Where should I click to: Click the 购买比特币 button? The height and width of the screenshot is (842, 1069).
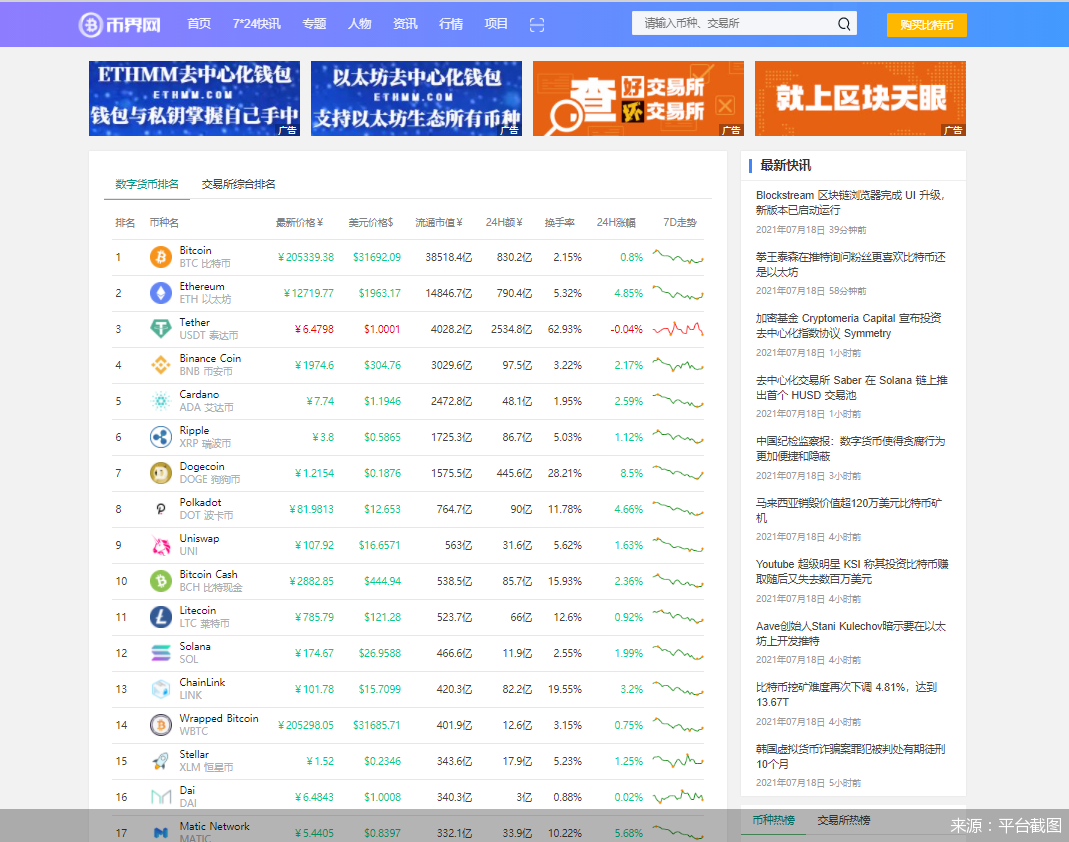pos(927,24)
